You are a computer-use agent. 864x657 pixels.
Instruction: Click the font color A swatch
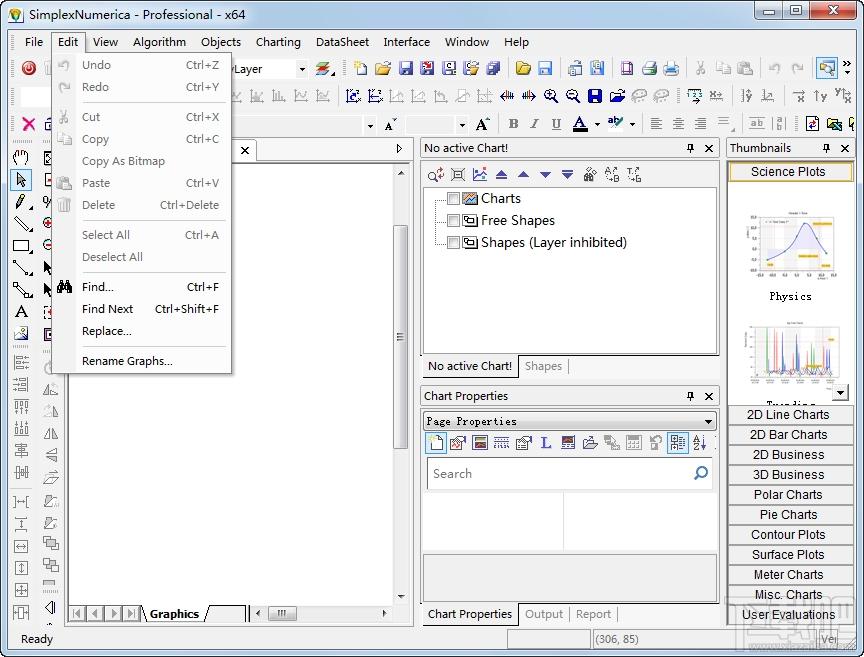pyautogui.click(x=580, y=124)
